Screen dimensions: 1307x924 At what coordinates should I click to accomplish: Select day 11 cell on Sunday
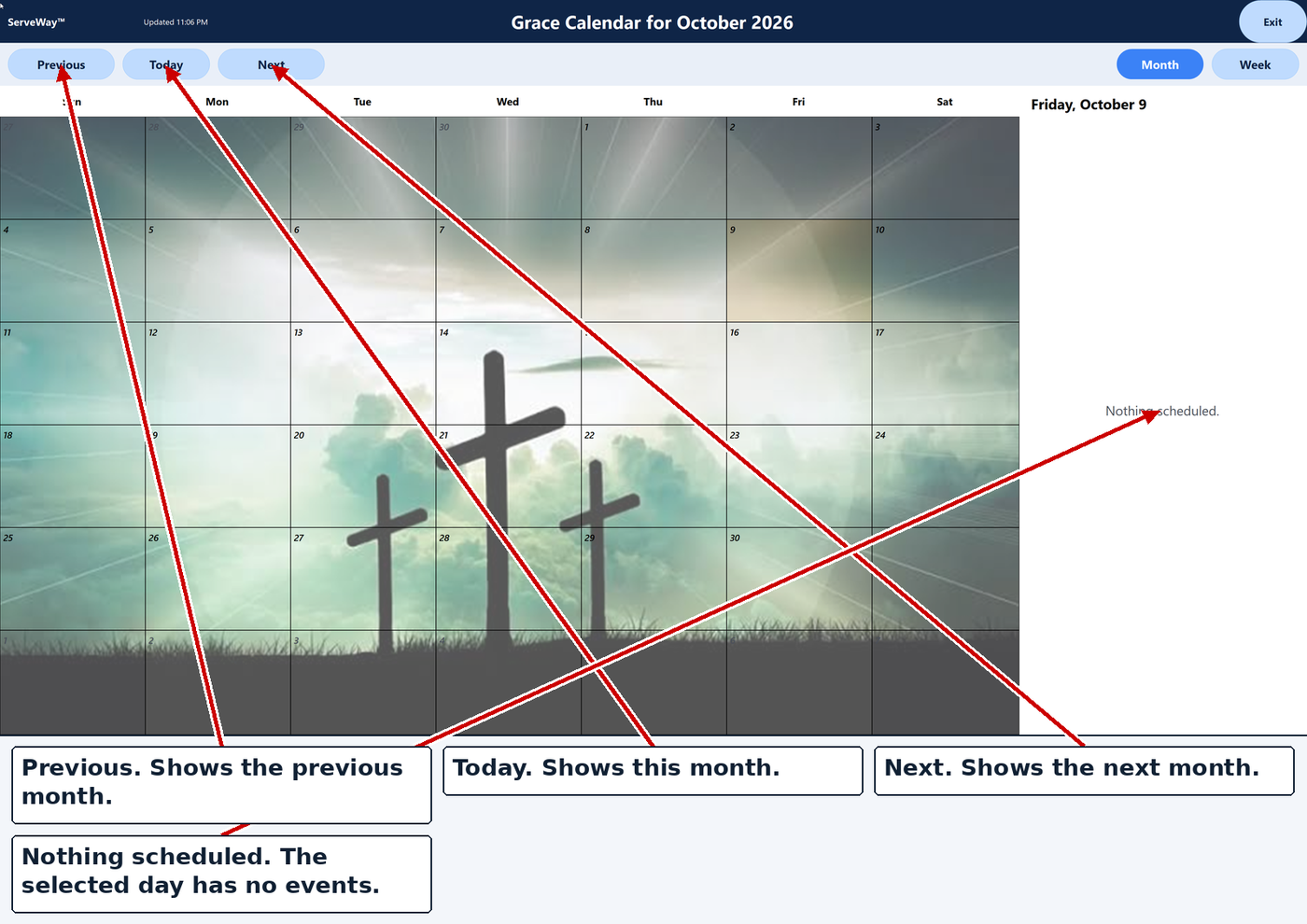(x=73, y=373)
